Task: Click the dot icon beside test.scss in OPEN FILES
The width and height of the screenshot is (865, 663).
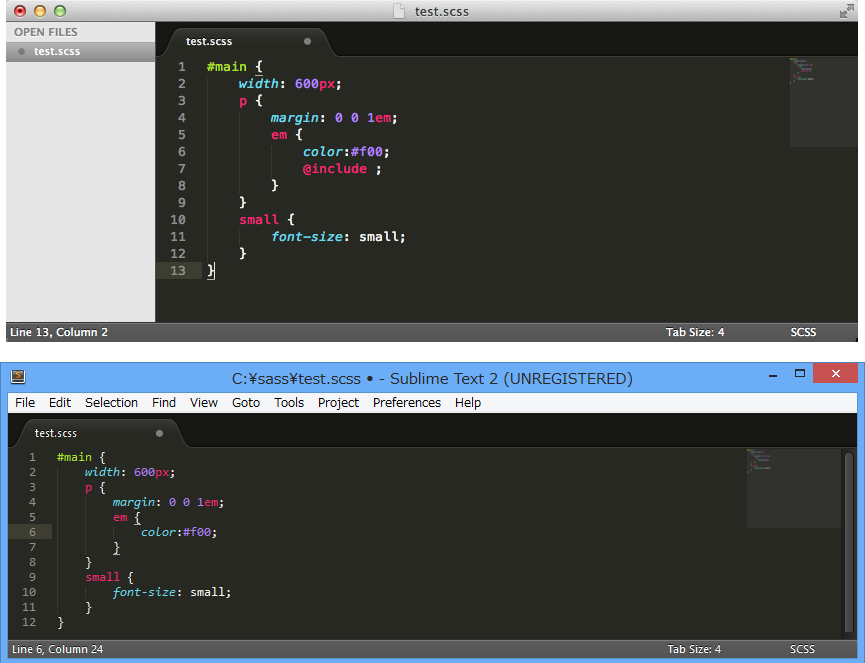Action: [x=21, y=52]
